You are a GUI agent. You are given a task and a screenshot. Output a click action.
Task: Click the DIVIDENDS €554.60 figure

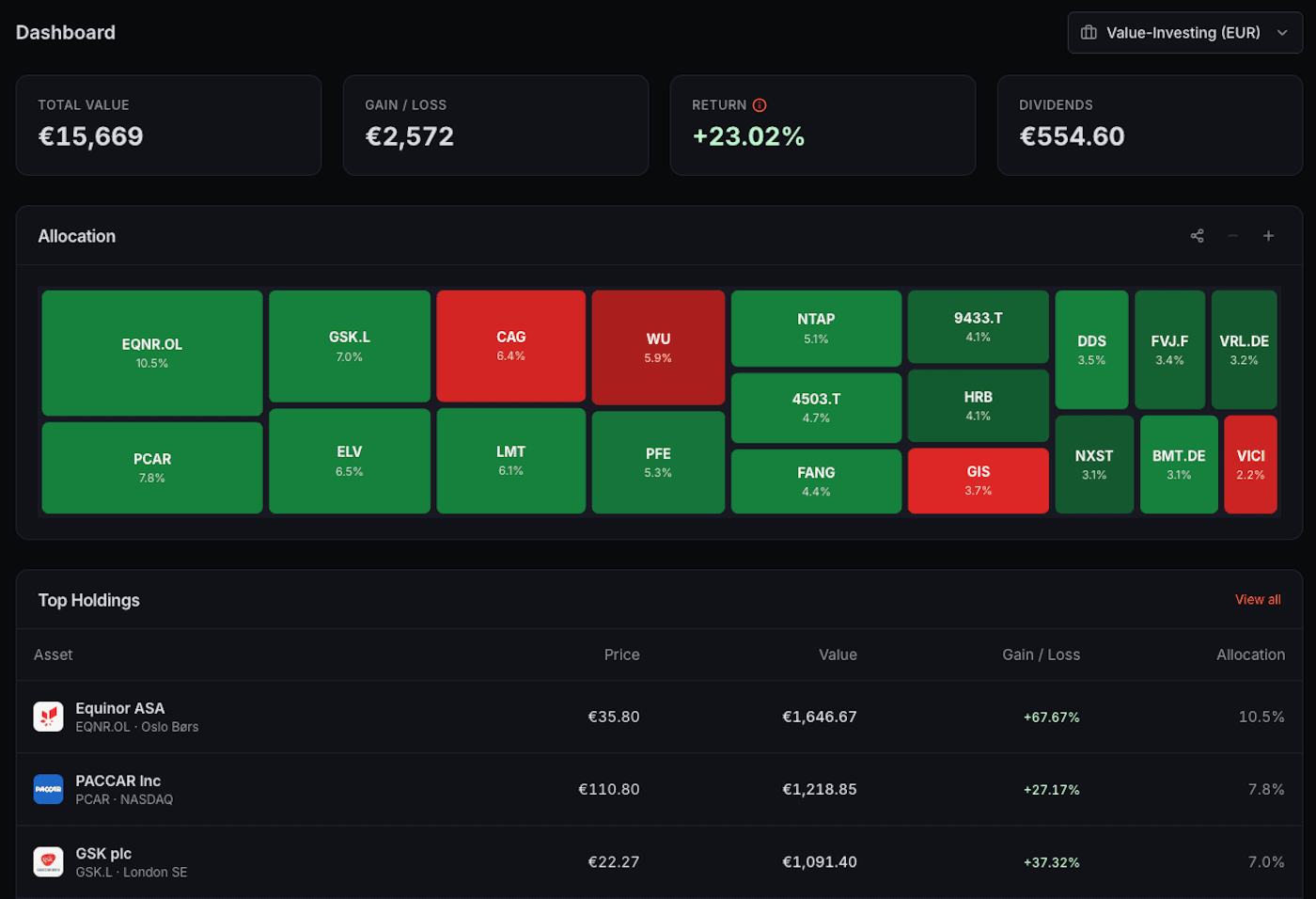click(1072, 136)
